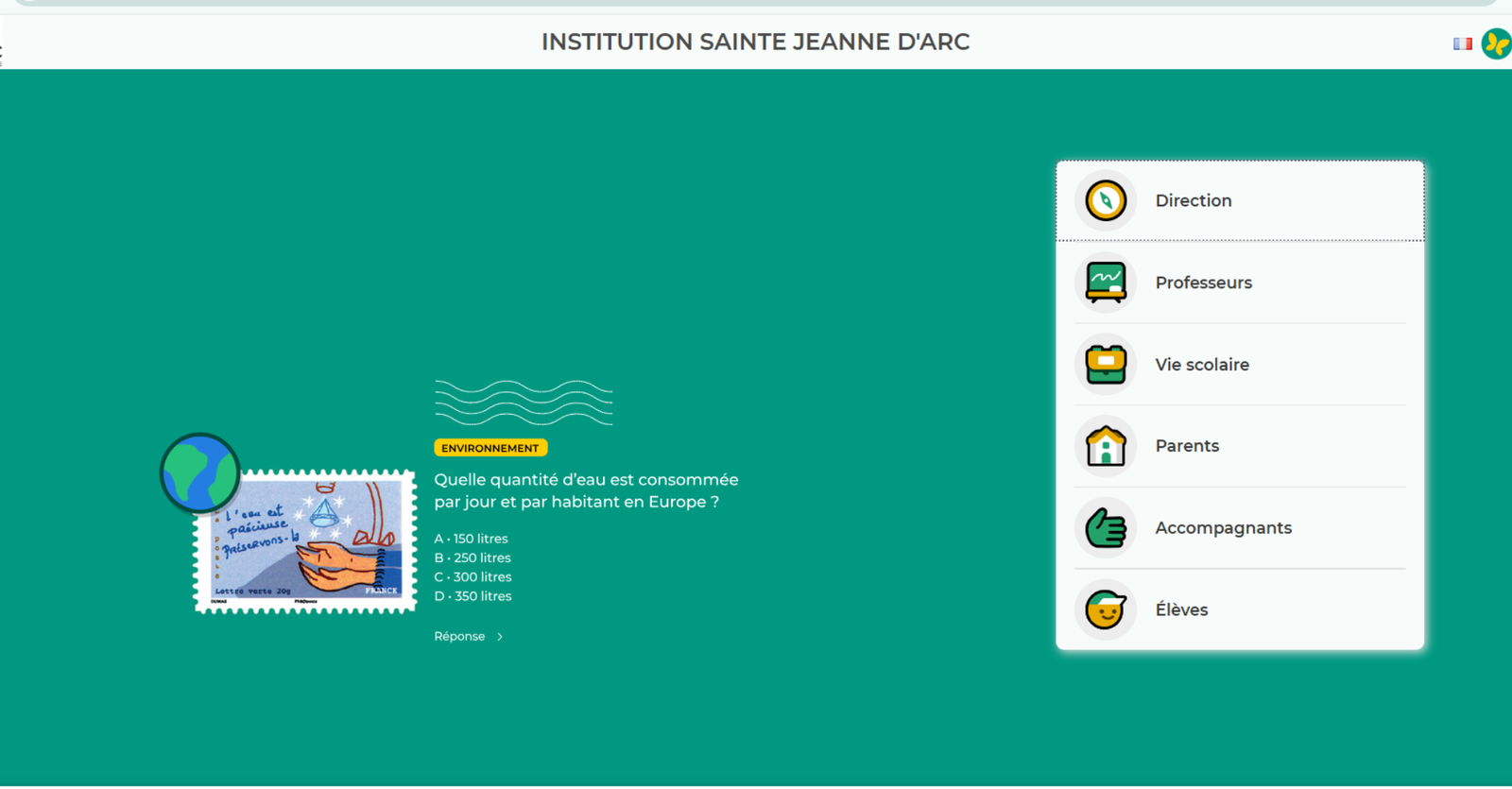Click the globe icon above the stamp

coord(199,472)
